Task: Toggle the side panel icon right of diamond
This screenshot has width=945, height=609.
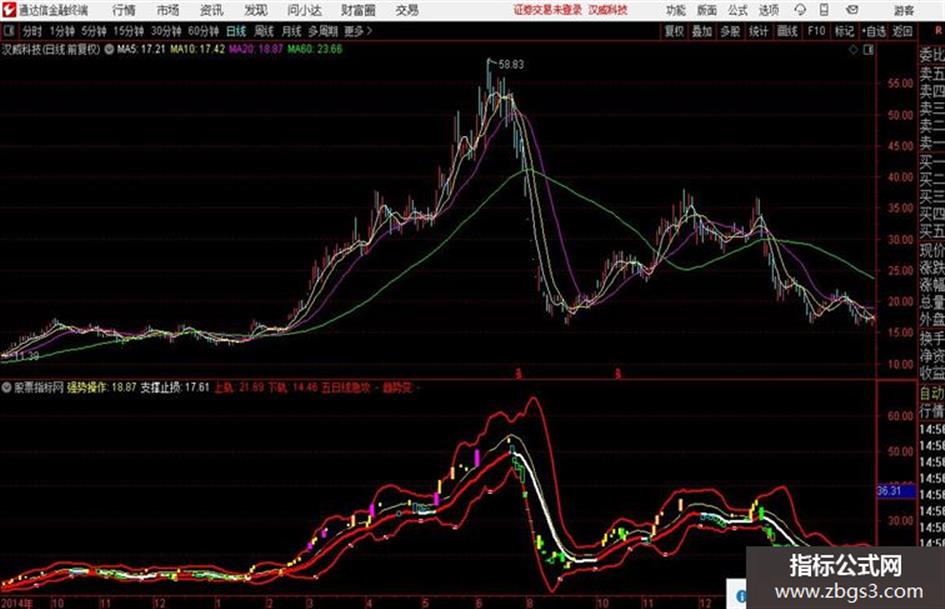Action: 868,50
